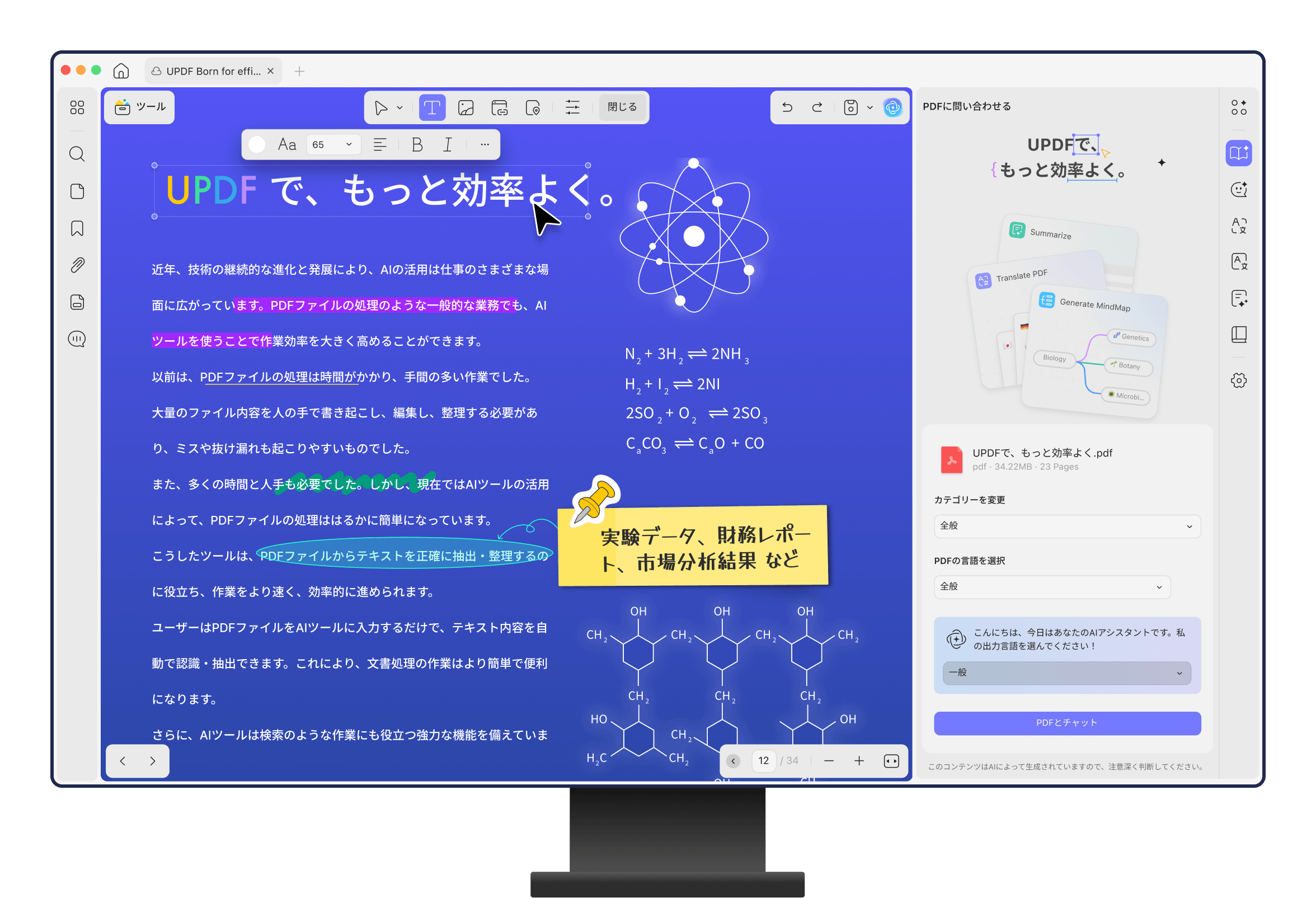Open the OCR text recognition icon
1316x898 pixels.
click(x=1238, y=262)
